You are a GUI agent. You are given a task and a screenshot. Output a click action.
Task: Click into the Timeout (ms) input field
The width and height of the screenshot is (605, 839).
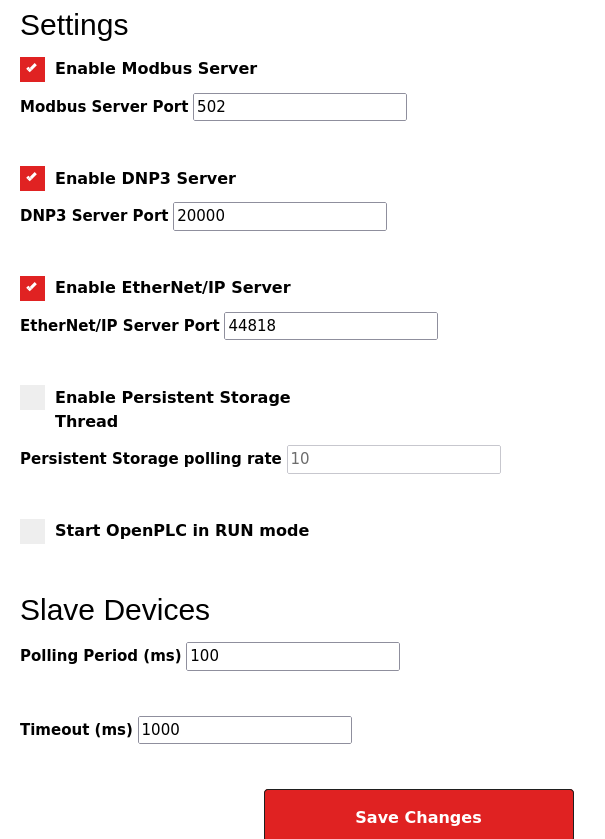click(x=244, y=730)
